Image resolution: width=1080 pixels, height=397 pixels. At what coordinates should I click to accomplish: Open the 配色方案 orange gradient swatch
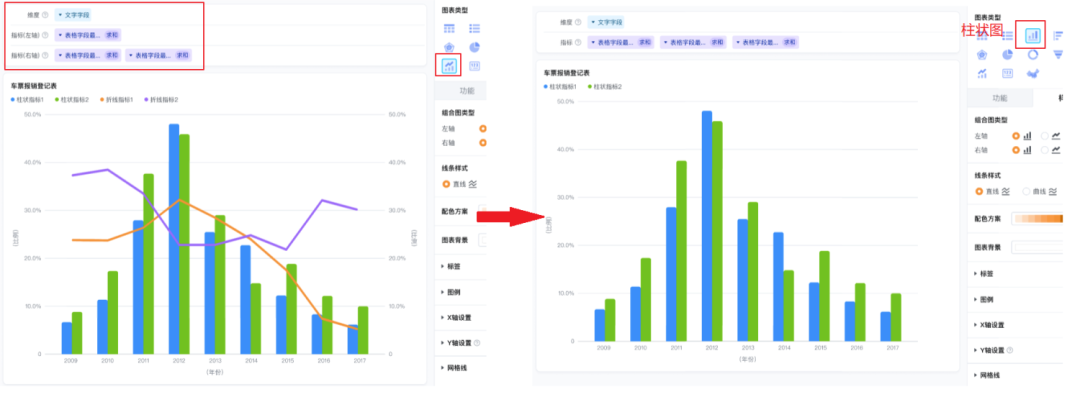1037,219
